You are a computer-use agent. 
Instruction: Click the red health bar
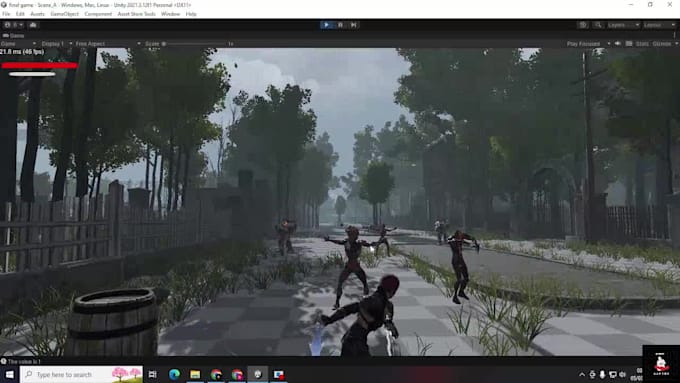coord(39,65)
